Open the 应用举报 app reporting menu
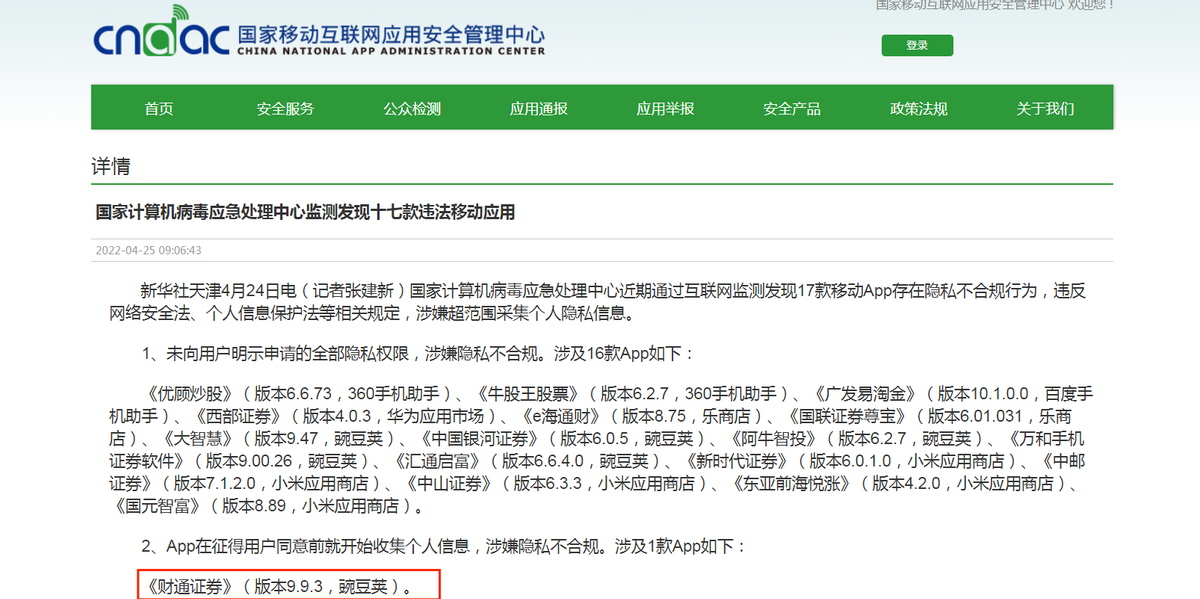This screenshot has height=599, width=1200. [664, 106]
